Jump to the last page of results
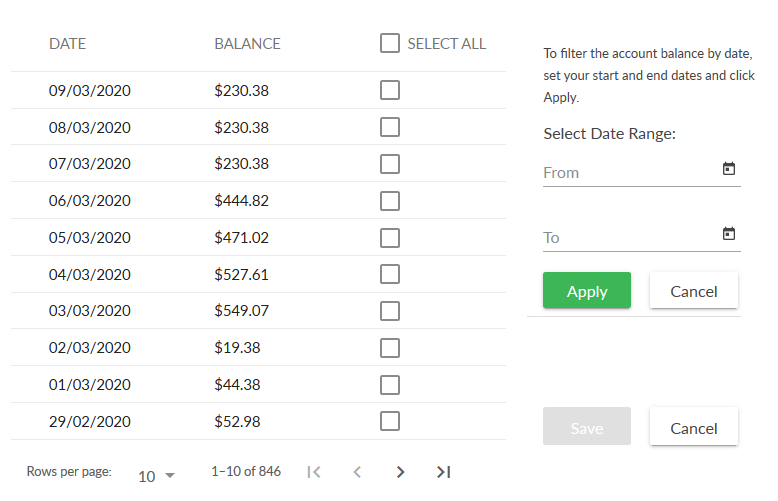The image size is (778, 501). click(x=443, y=472)
